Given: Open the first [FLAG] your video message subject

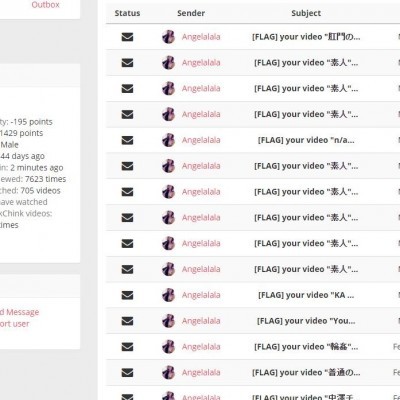Looking at the screenshot, I should pyautogui.click(x=306, y=37).
